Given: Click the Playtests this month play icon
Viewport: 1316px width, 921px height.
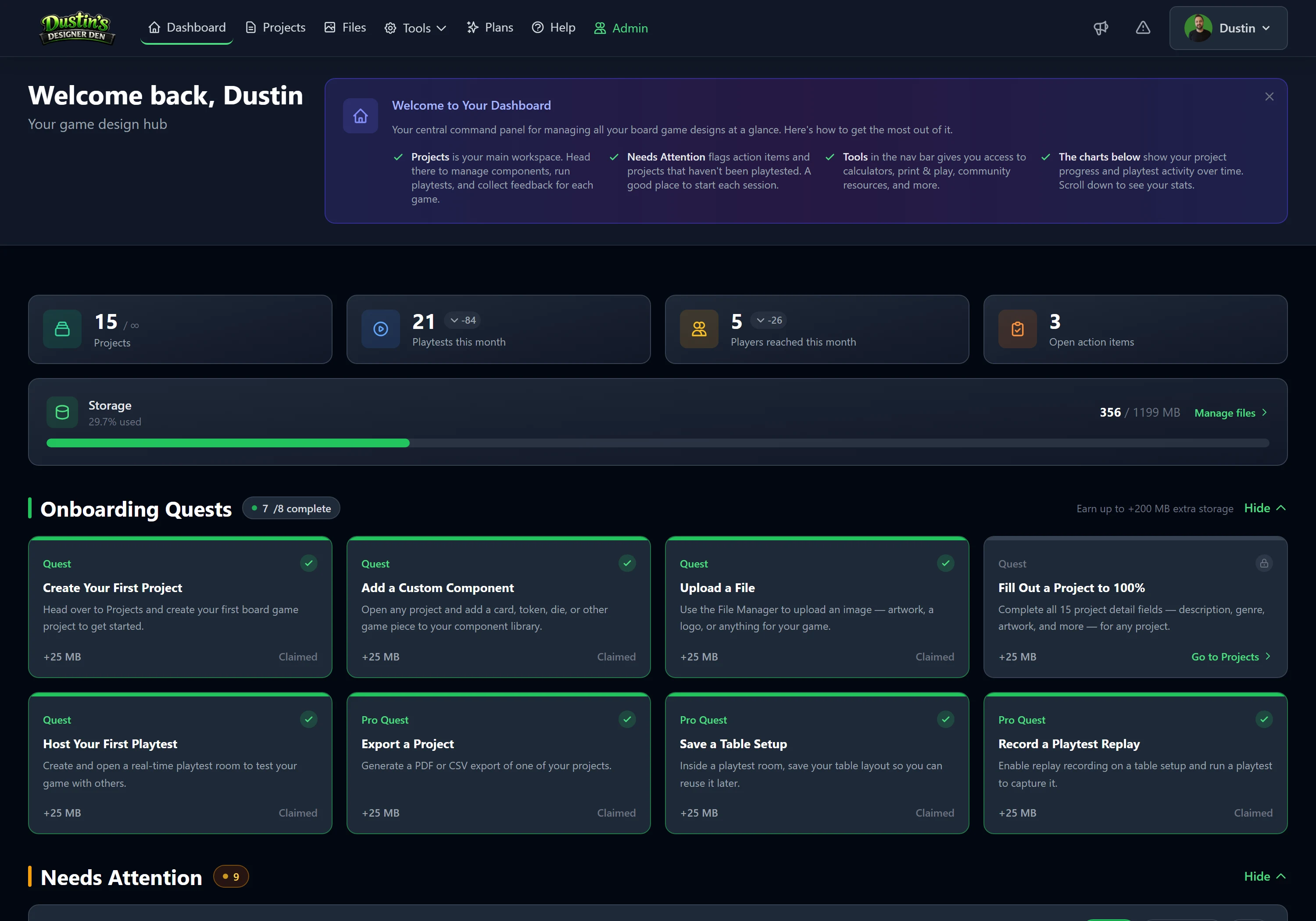Looking at the screenshot, I should tap(381, 329).
